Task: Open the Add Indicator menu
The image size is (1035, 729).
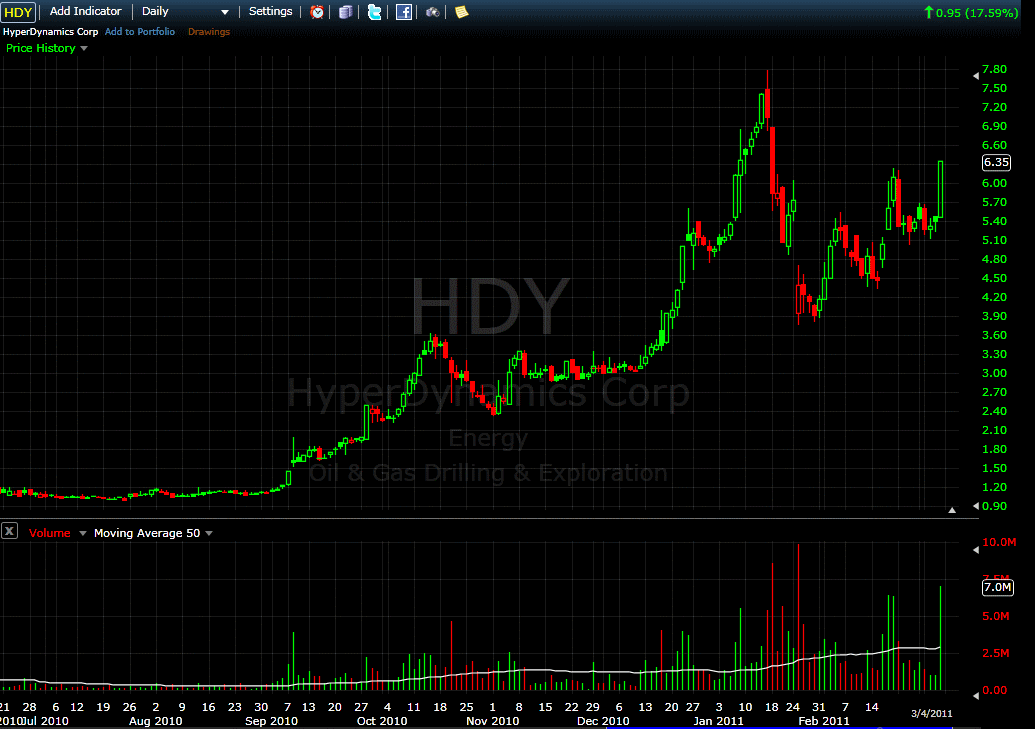Action: point(86,11)
